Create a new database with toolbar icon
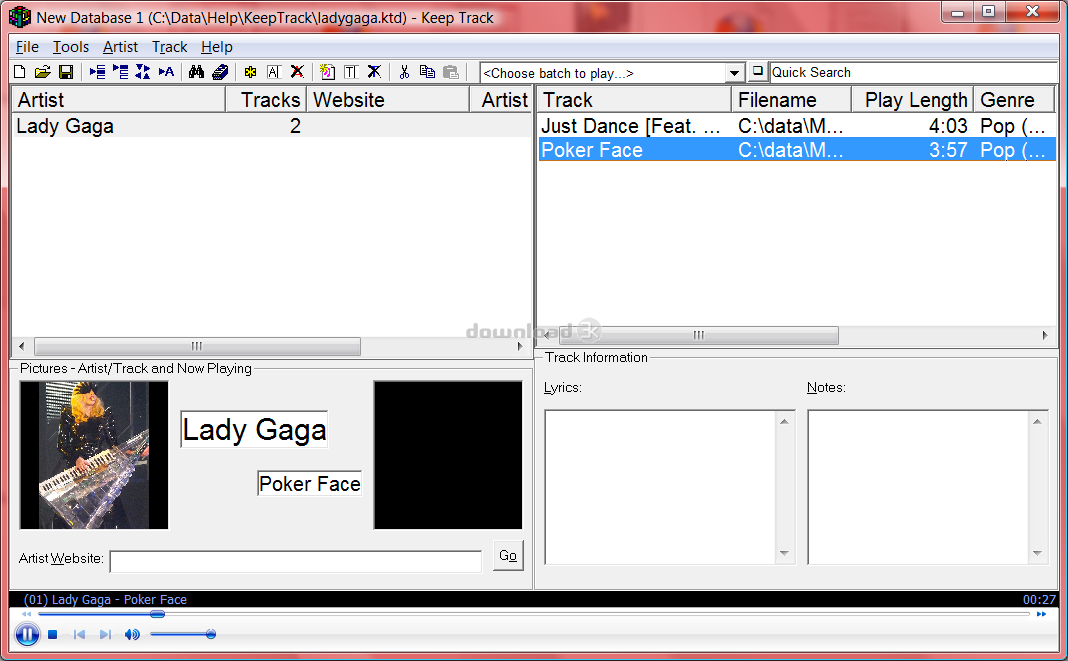The image size is (1068, 661). click(20, 72)
